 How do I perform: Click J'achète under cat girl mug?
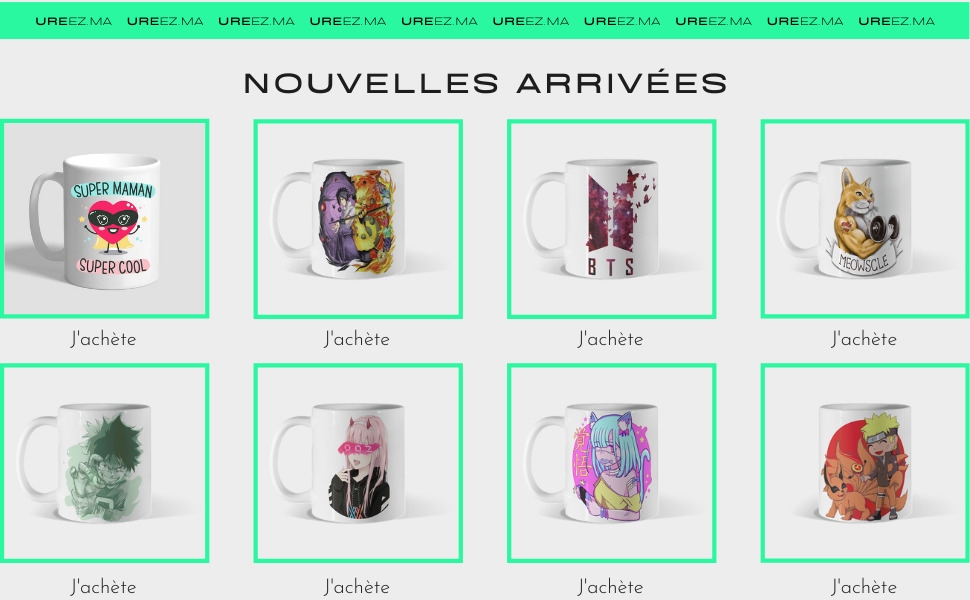(611, 586)
